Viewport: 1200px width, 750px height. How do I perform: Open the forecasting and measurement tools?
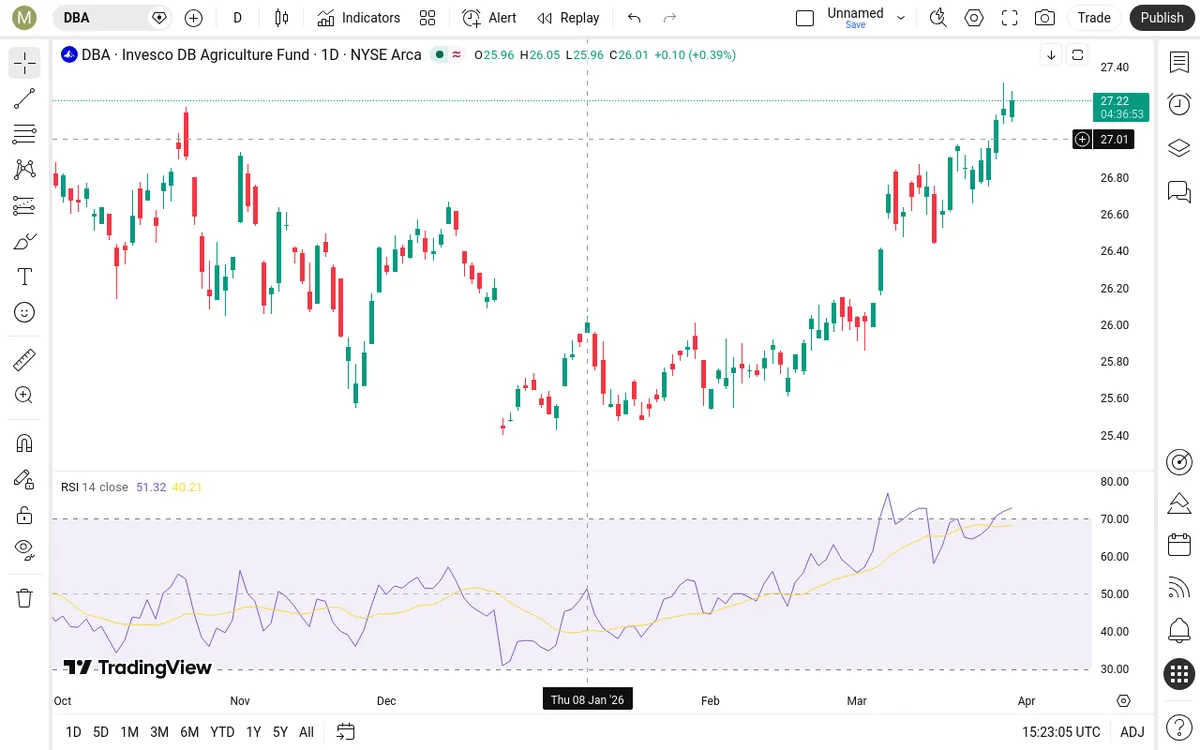point(25,206)
